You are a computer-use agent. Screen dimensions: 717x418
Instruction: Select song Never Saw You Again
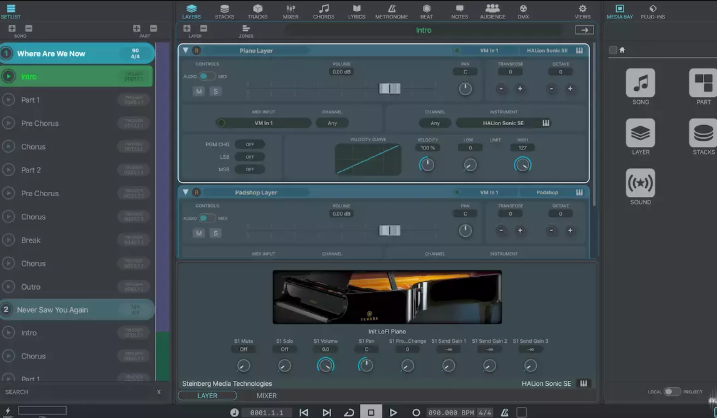tap(77, 310)
